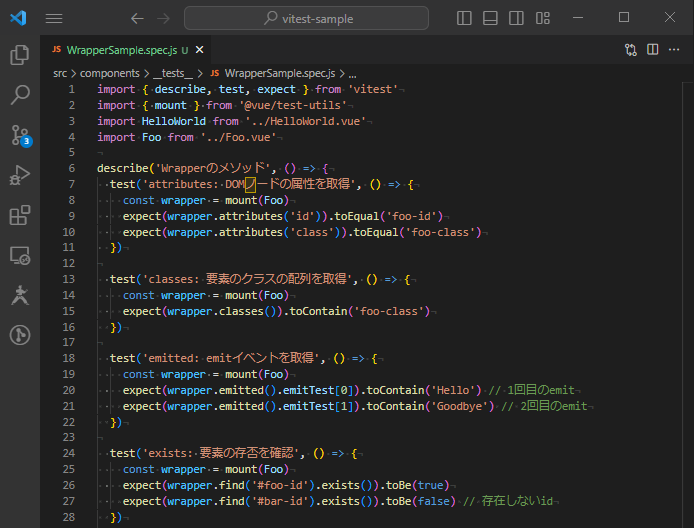Click toEqual('foo-class') on line 10

[417, 232]
